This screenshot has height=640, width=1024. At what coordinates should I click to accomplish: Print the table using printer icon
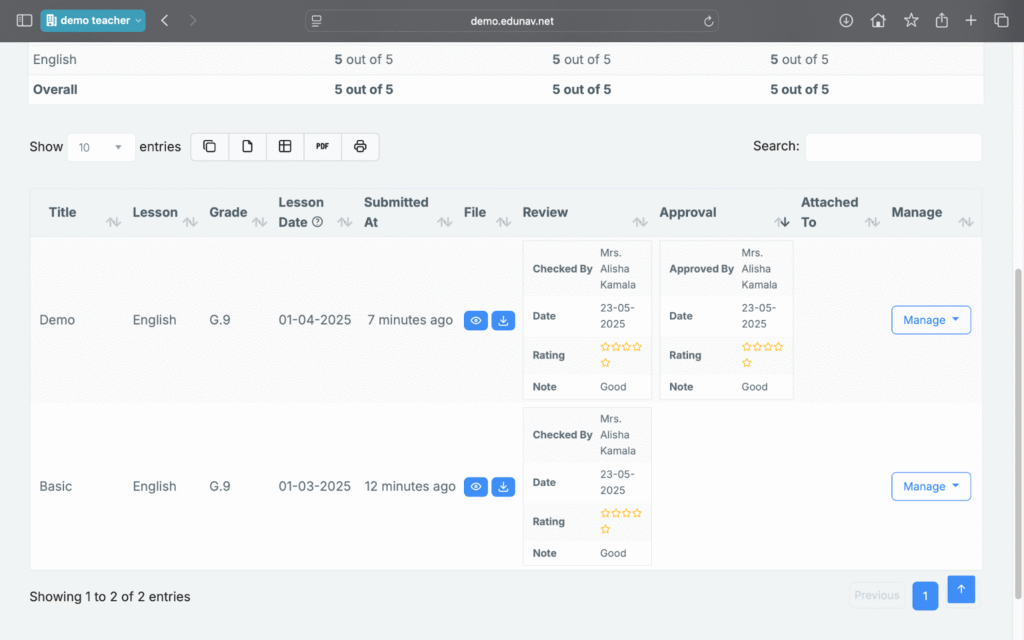(x=360, y=147)
